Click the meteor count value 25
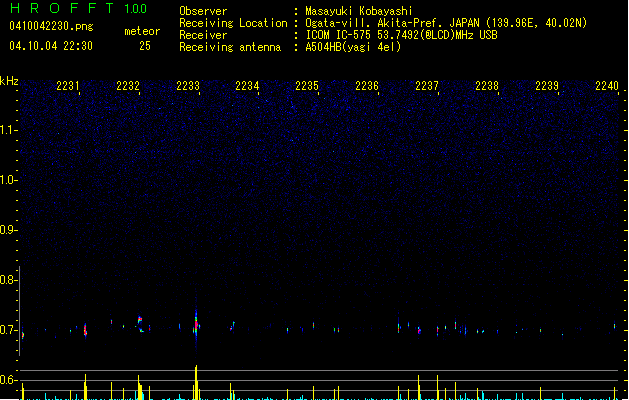 coord(145,46)
